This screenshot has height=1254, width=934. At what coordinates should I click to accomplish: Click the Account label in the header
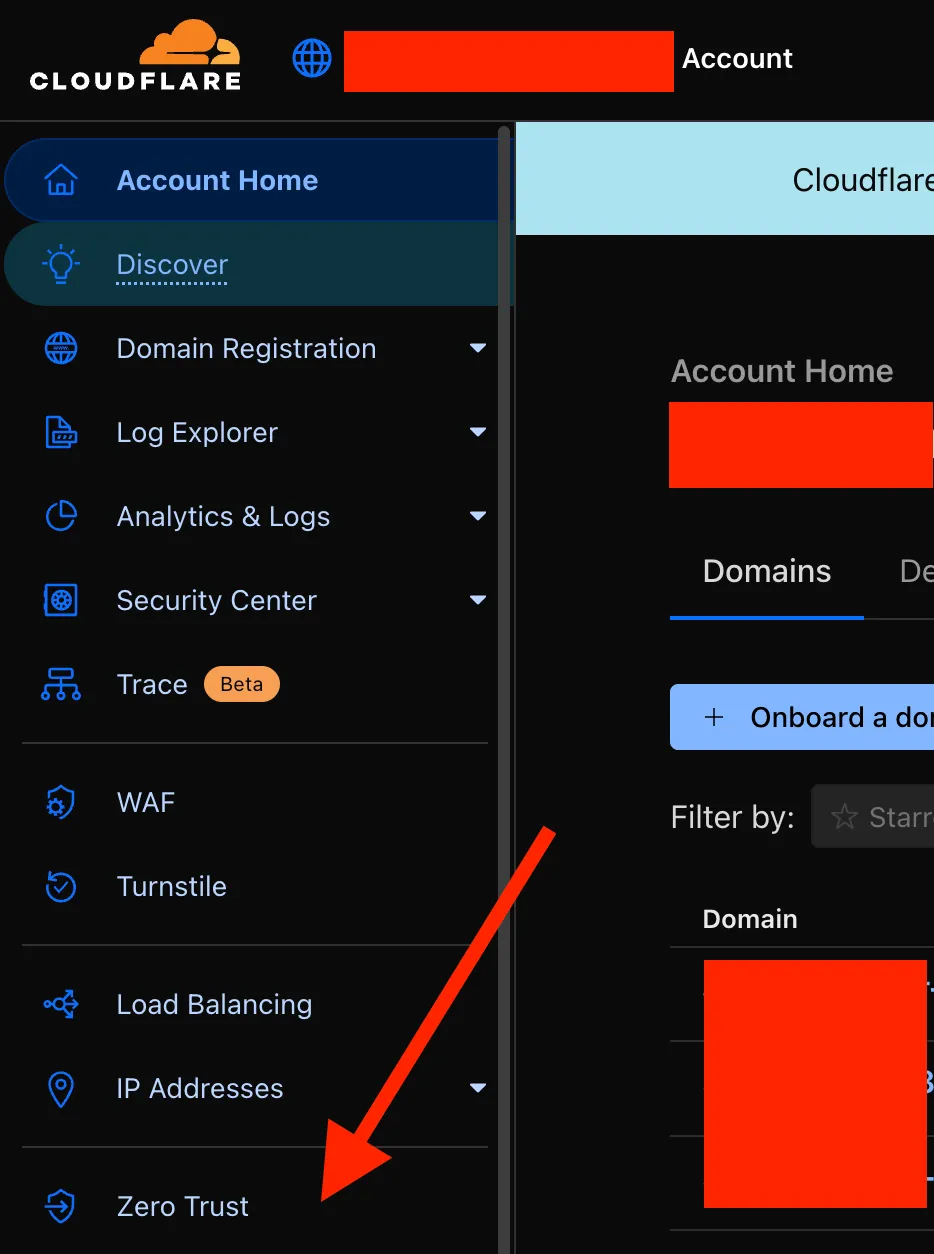[737, 59]
